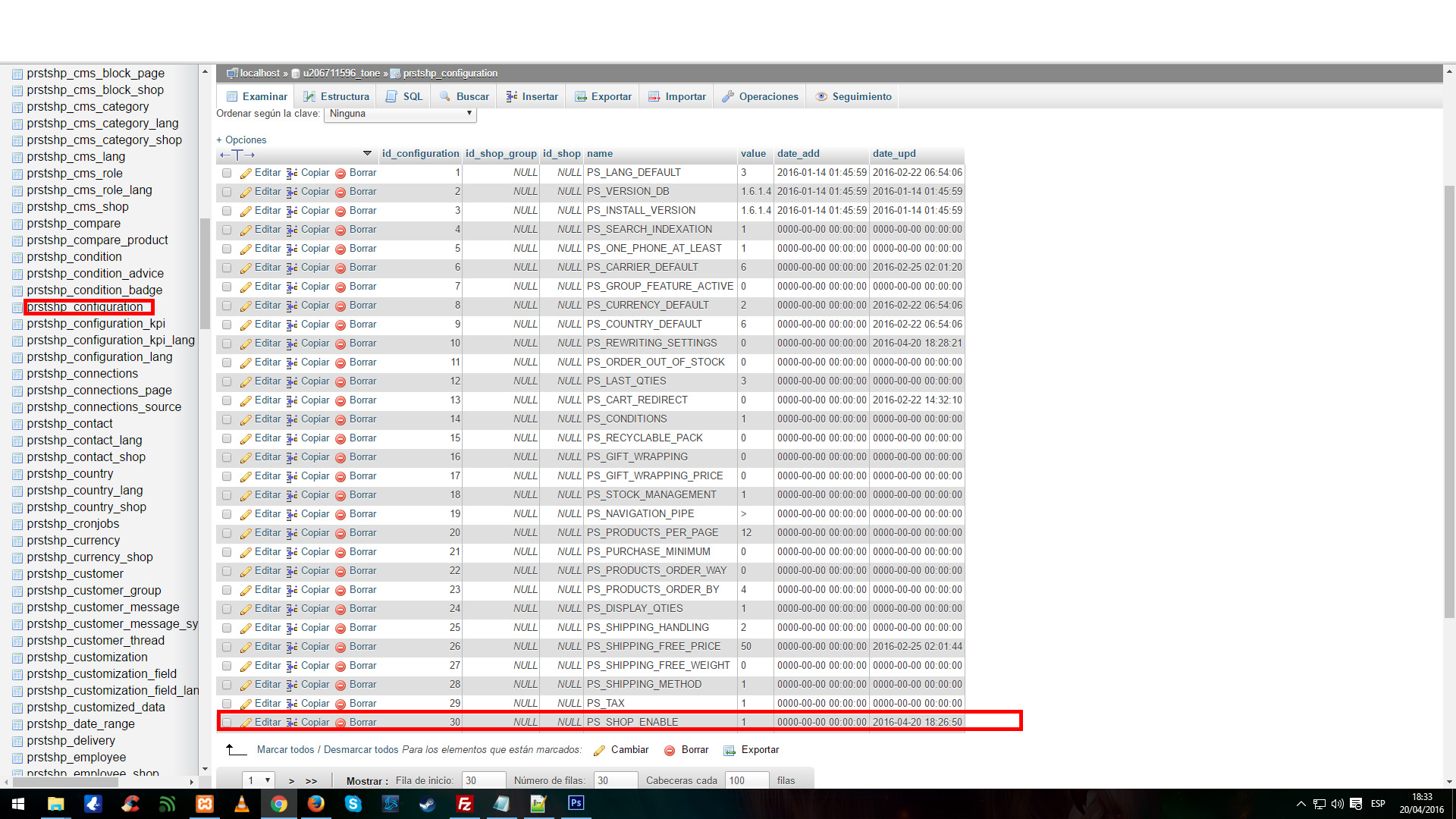Viewport: 1456px width, 819px height.
Task: Click the Editar pencil icon for PS_LANG_DEFAULT
Action: coord(246,174)
